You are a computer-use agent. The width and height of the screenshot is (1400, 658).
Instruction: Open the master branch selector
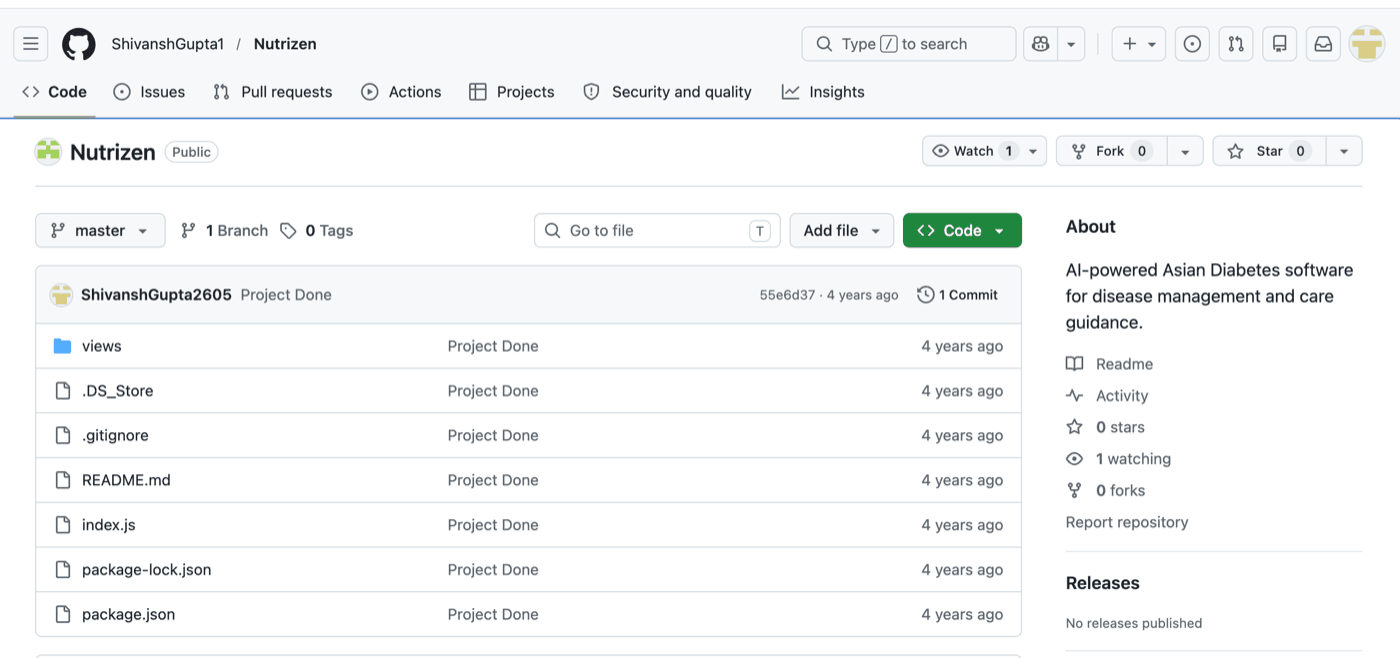(x=100, y=230)
